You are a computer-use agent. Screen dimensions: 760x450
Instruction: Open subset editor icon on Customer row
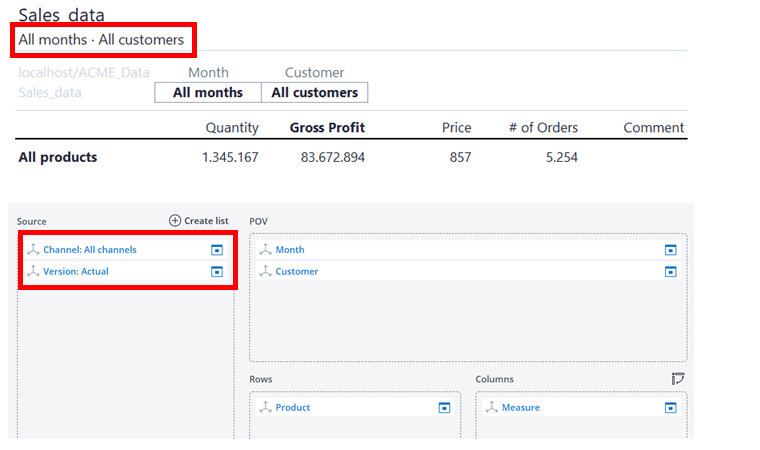pos(670,272)
